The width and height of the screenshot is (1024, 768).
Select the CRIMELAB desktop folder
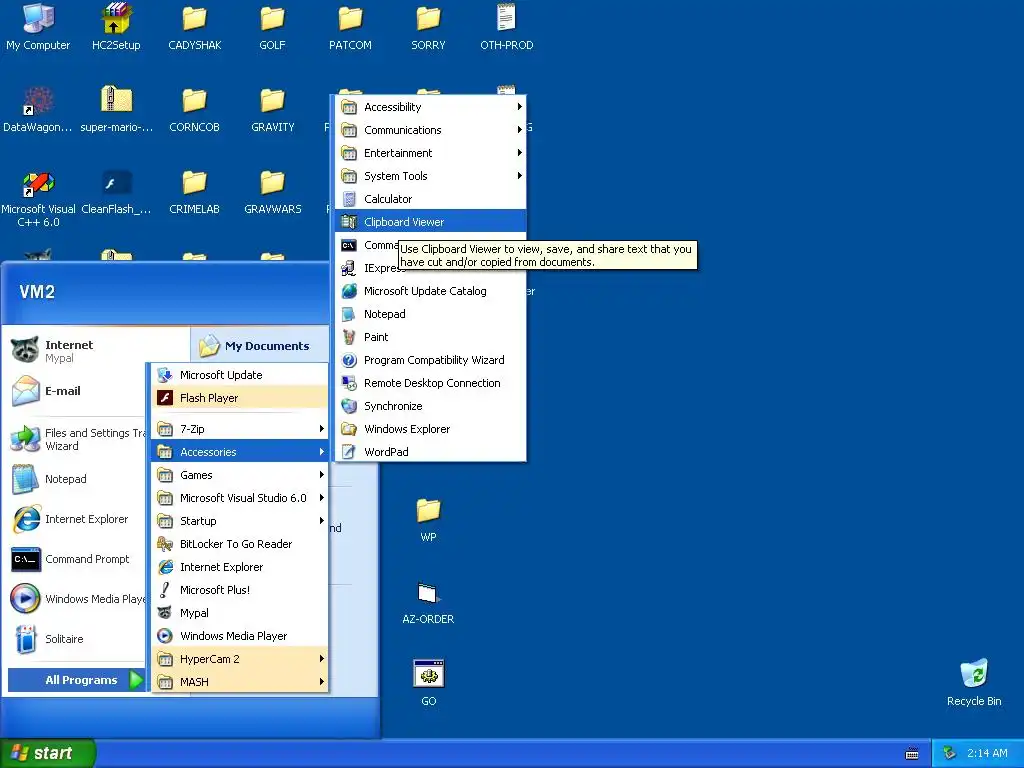pos(195,192)
